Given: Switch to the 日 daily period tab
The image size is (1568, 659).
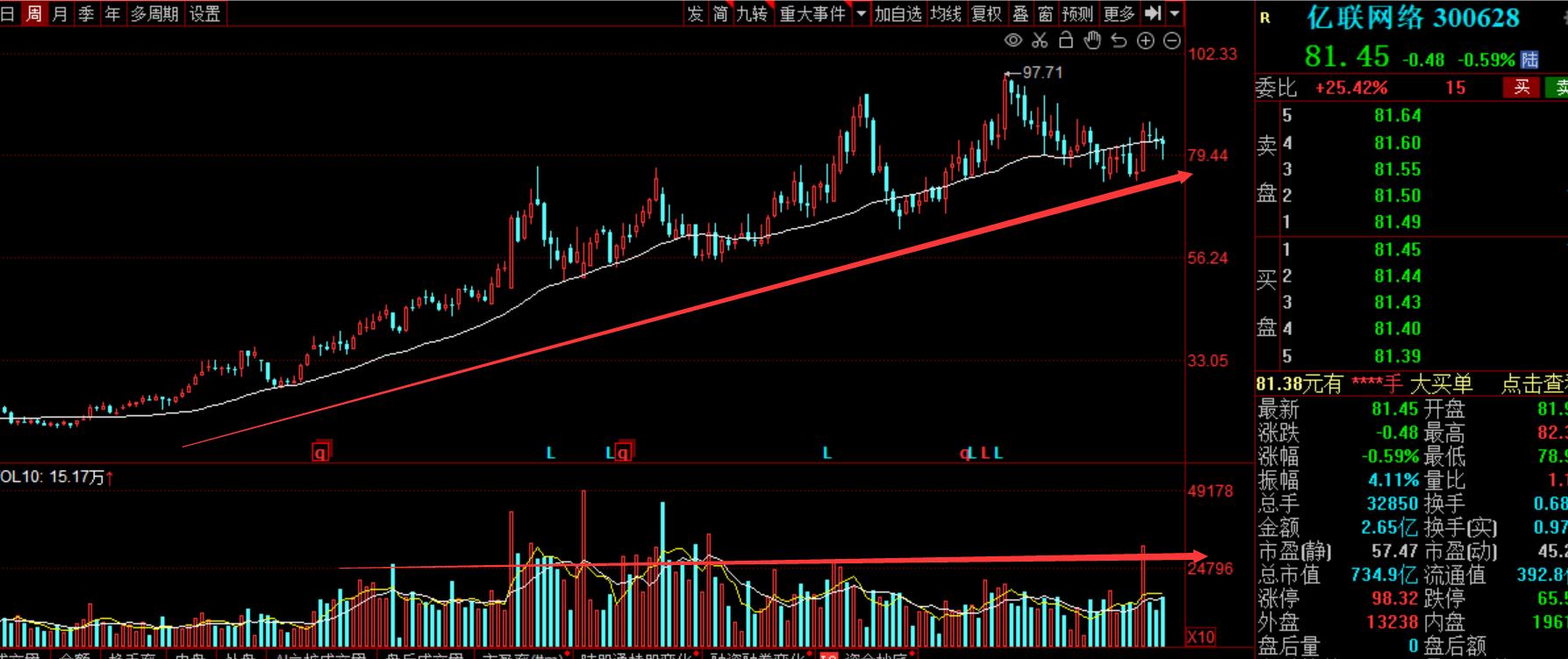Looking at the screenshot, I should tap(8, 14).
